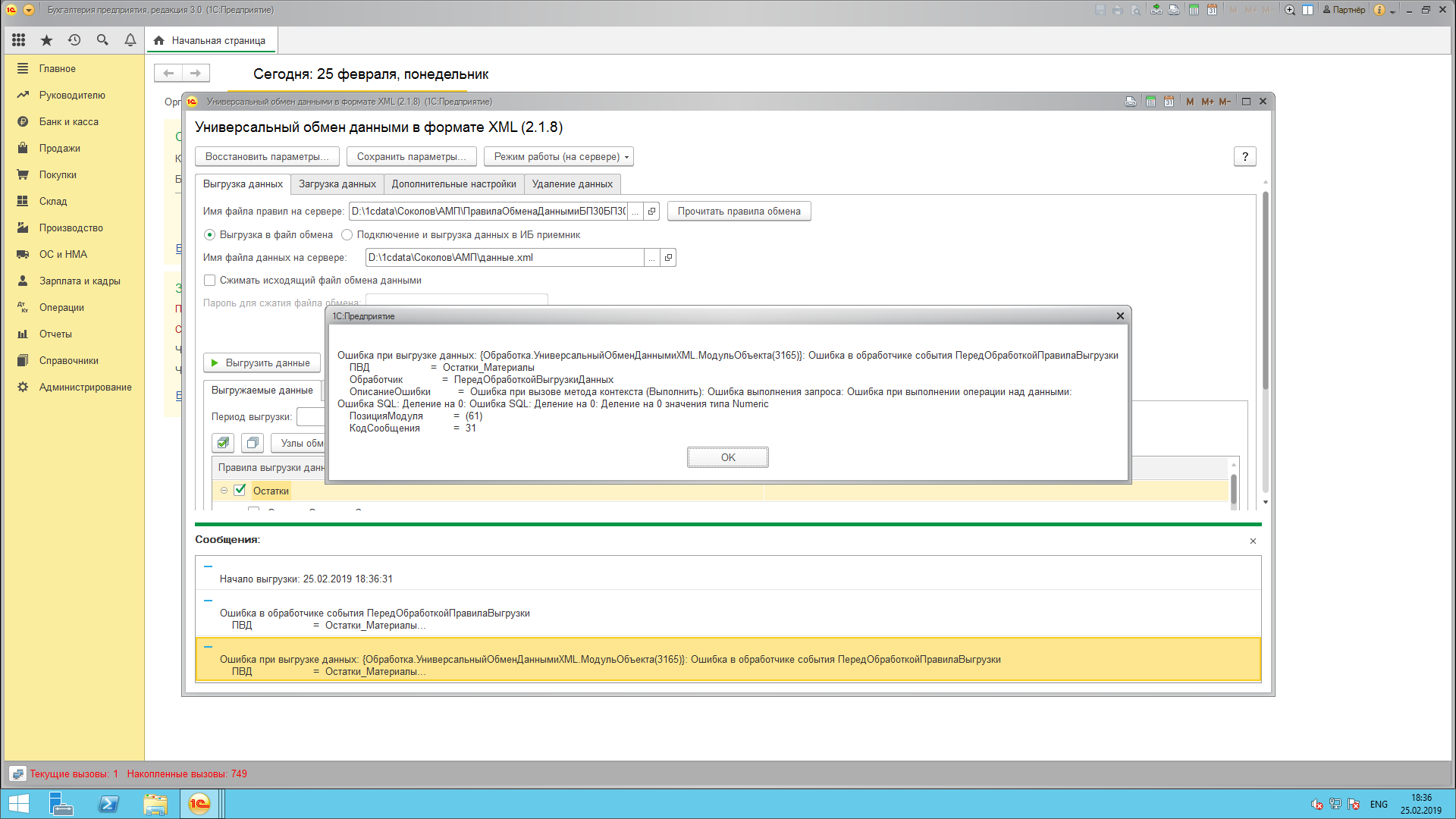Open the notifications bell icon
Image resolution: width=1456 pixels, height=819 pixels.
click(130, 40)
